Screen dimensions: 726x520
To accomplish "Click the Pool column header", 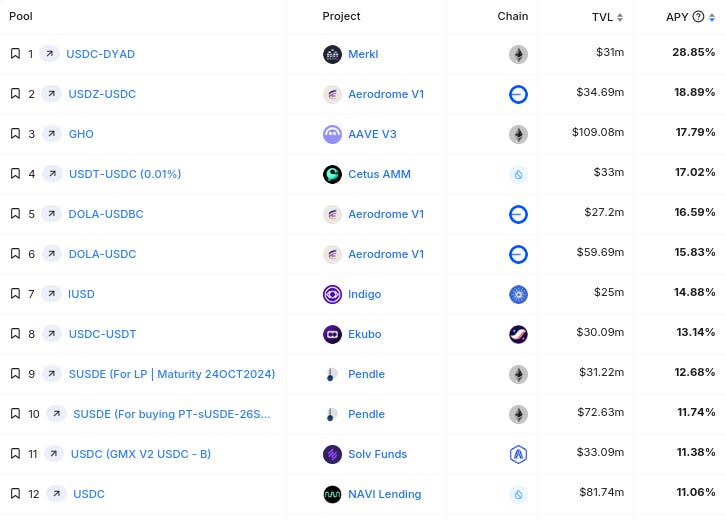I will (x=21, y=16).
